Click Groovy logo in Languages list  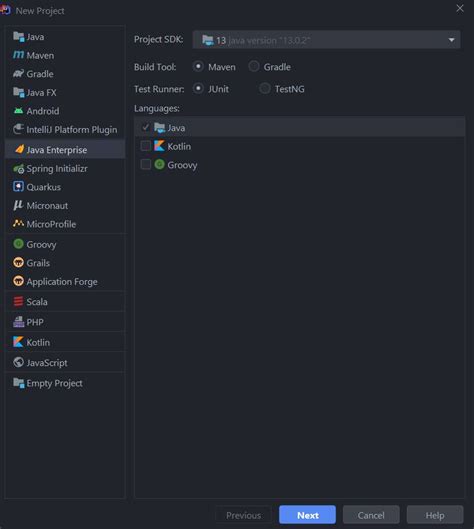click(x=159, y=165)
